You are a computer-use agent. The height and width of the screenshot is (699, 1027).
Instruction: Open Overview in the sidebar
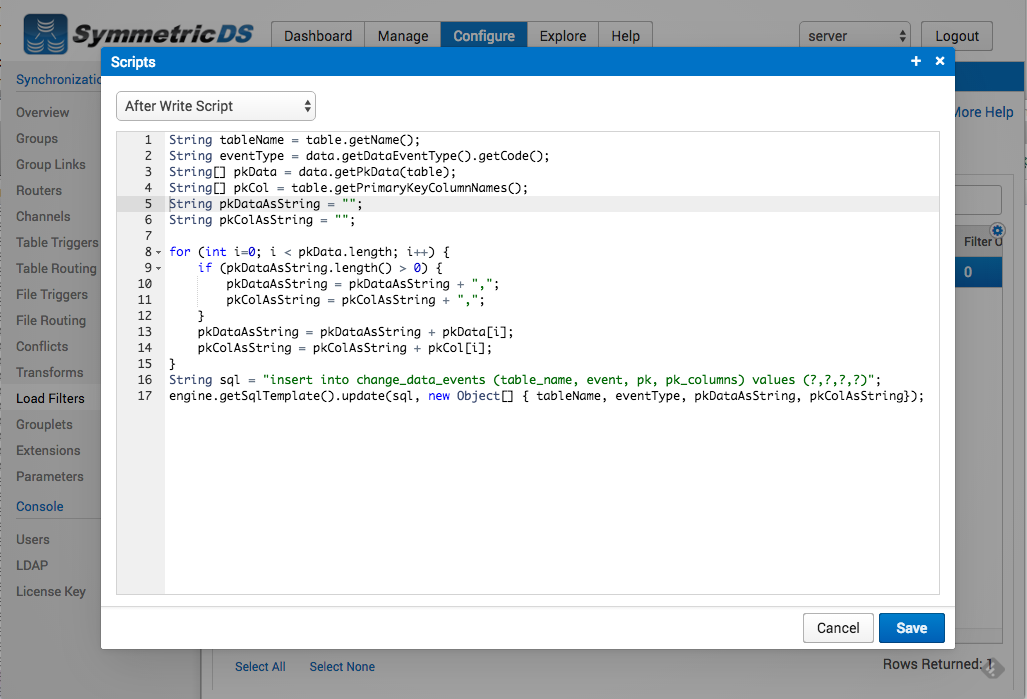pyautogui.click(x=43, y=113)
